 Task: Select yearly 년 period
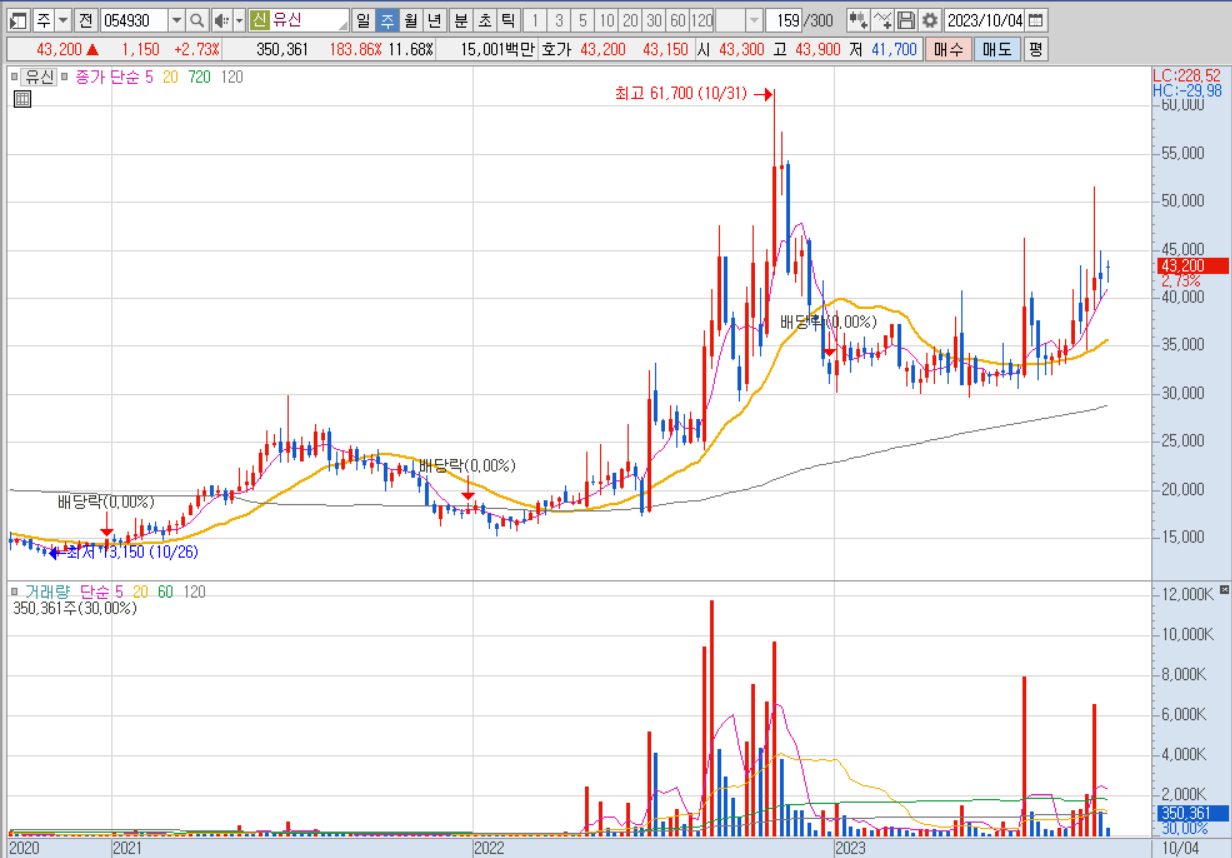(x=434, y=20)
